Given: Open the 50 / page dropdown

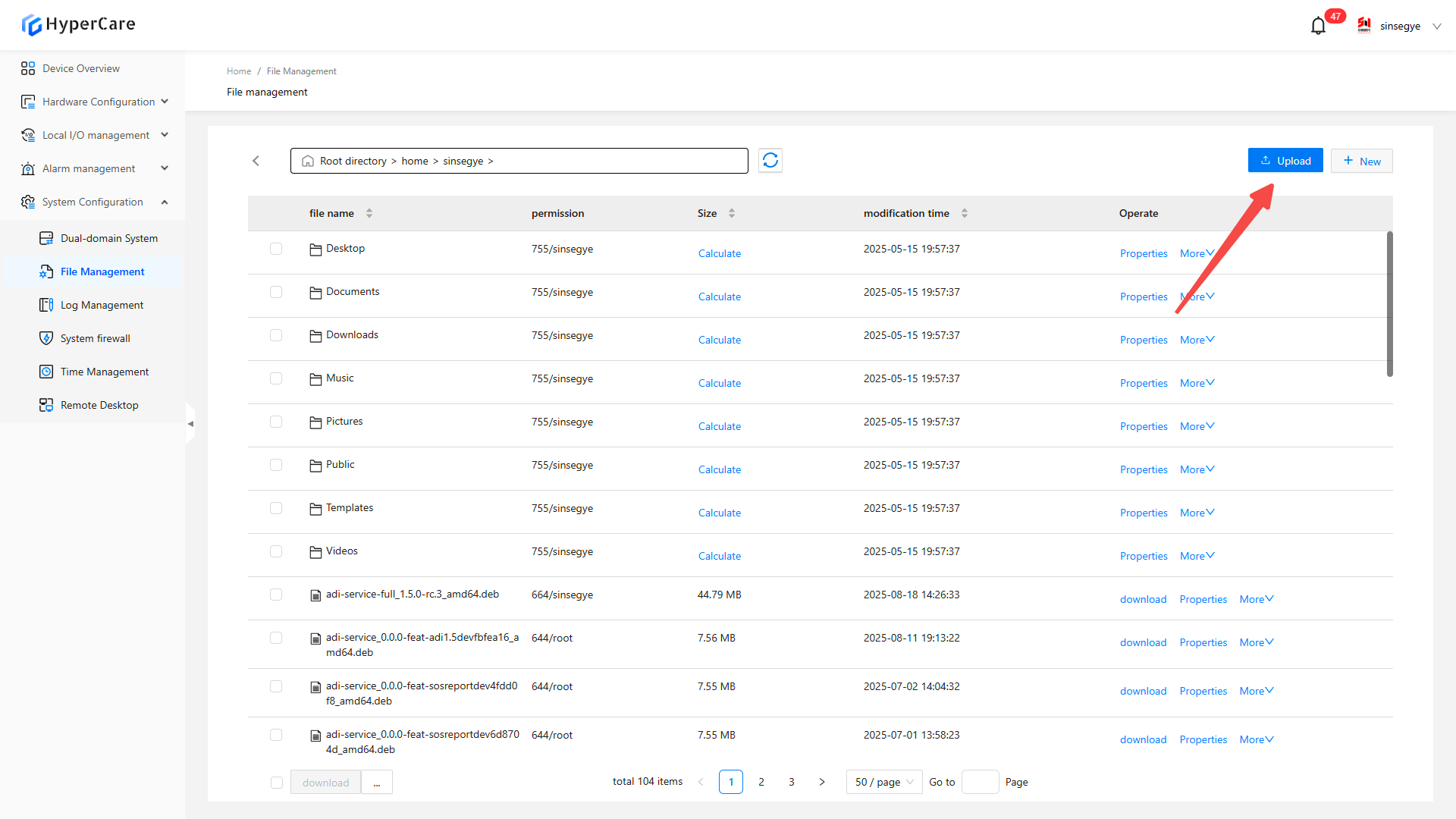Looking at the screenshot, I should 884,782.
